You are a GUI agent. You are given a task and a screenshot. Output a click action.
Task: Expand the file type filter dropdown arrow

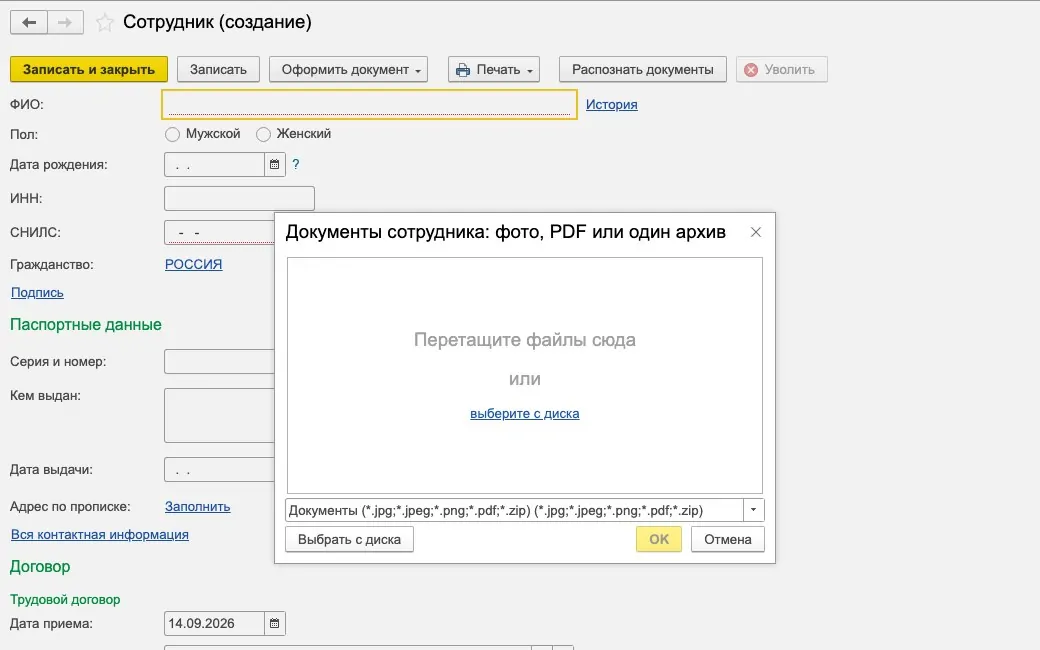pos(753,510)
